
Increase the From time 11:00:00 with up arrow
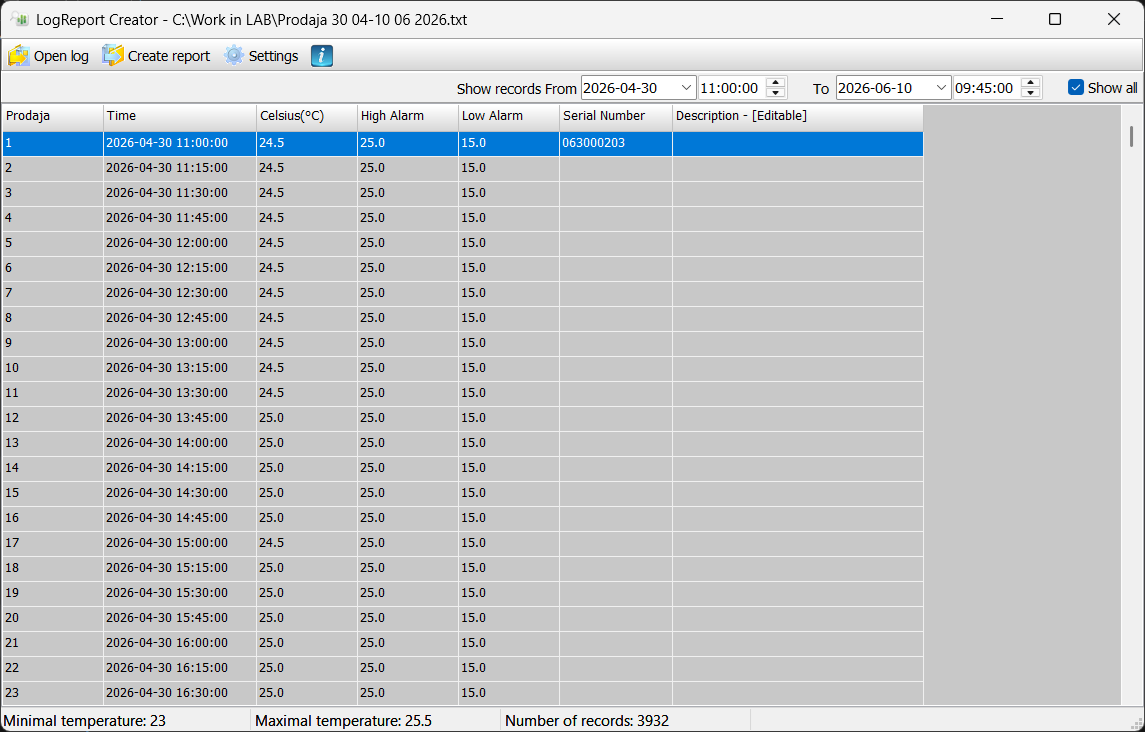tap(776, 83)
